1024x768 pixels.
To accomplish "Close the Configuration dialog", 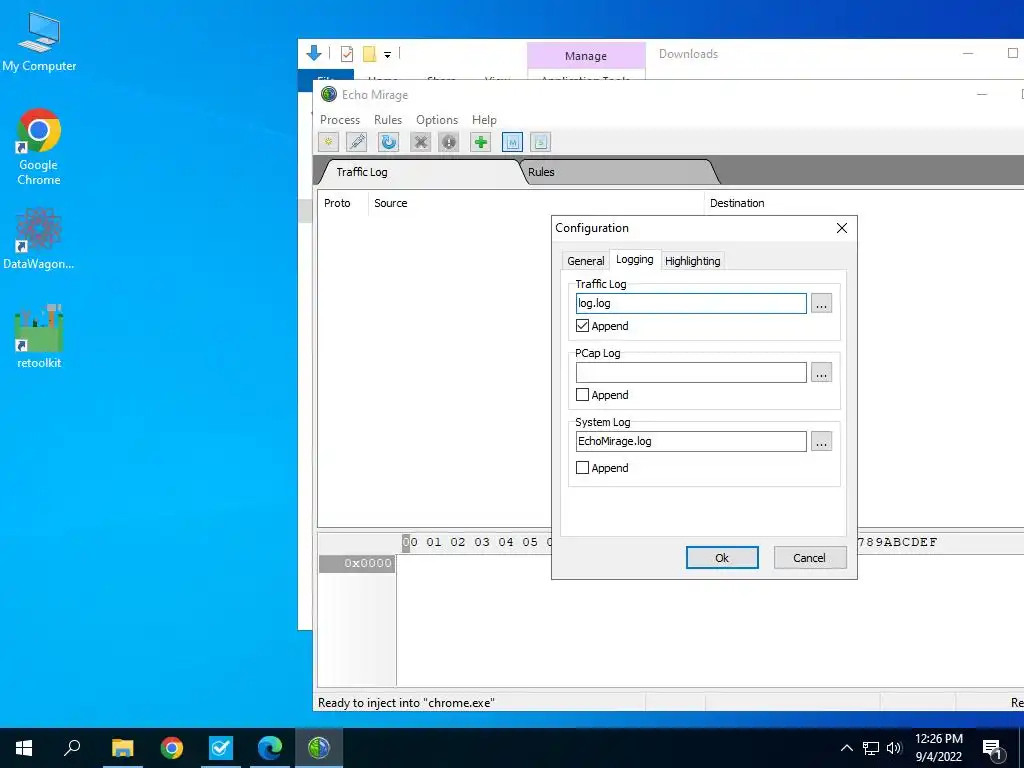I will 842,228.
